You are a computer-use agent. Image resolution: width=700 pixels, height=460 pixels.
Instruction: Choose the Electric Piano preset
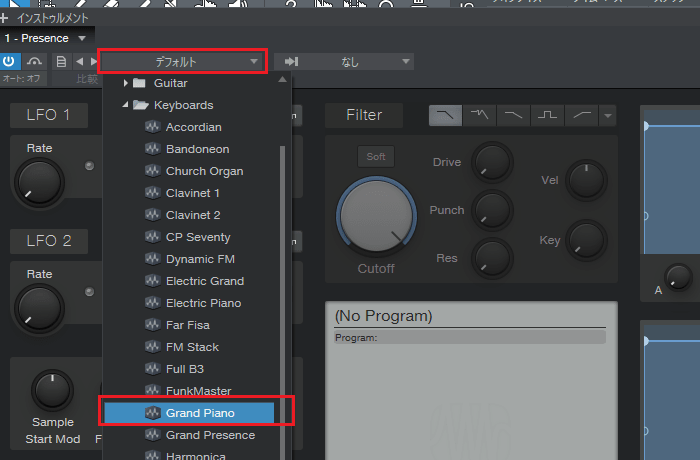click(x=203, y=303)
